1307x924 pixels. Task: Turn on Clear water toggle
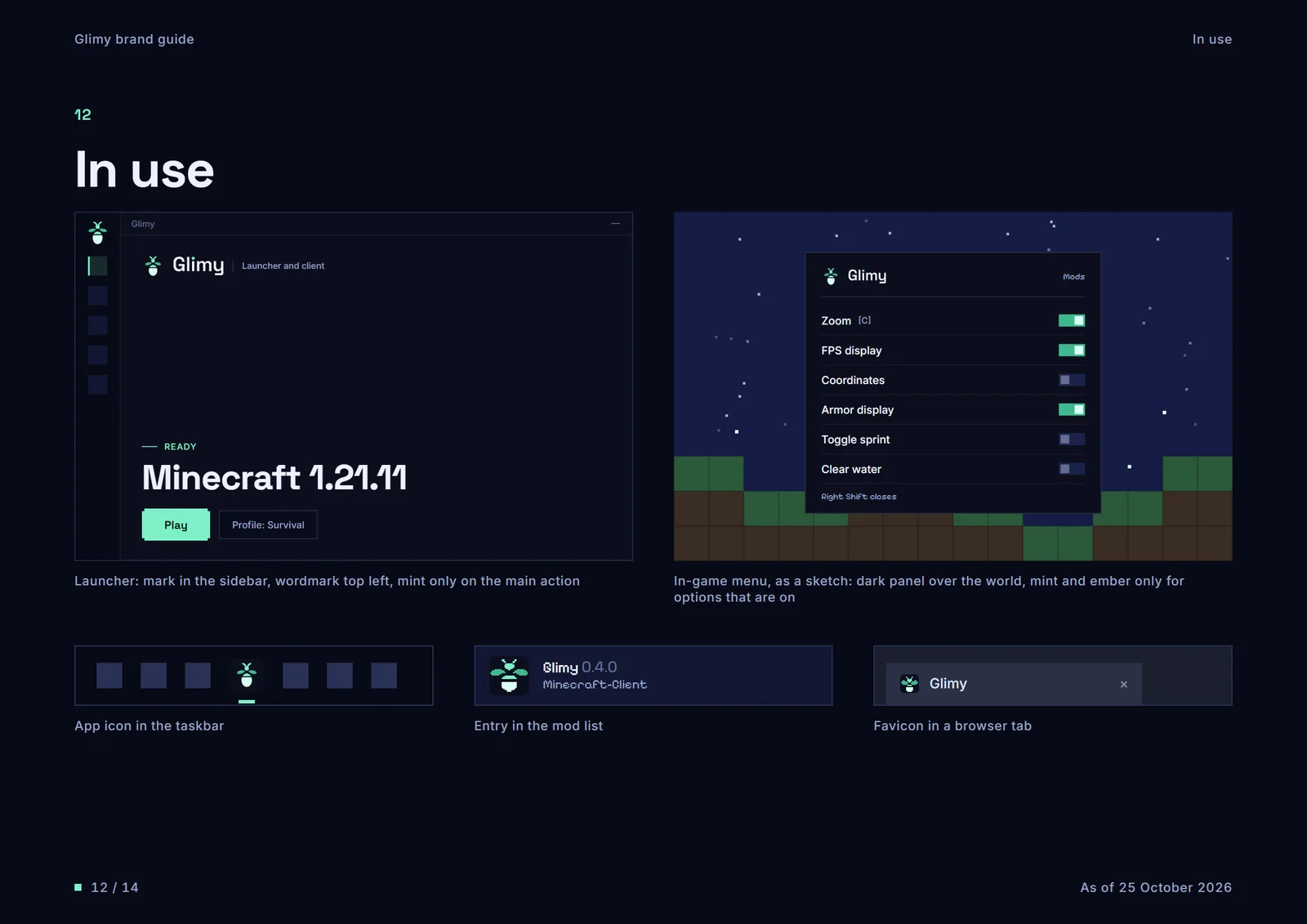[1072, 469]
